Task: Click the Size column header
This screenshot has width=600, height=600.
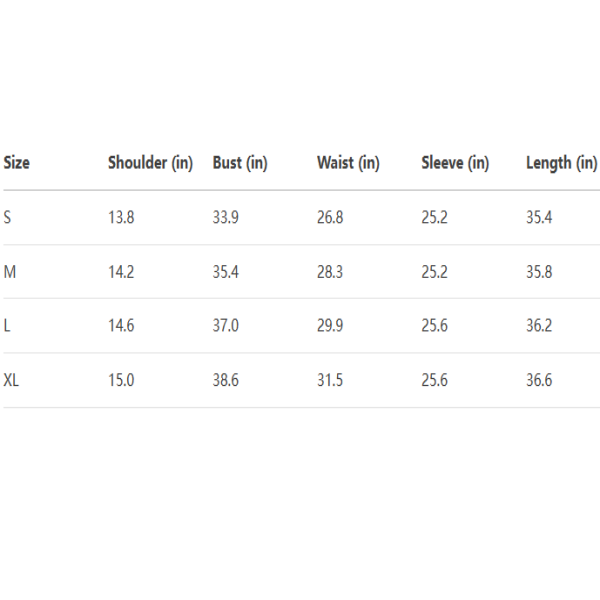Action: click(x=17, y=163)
